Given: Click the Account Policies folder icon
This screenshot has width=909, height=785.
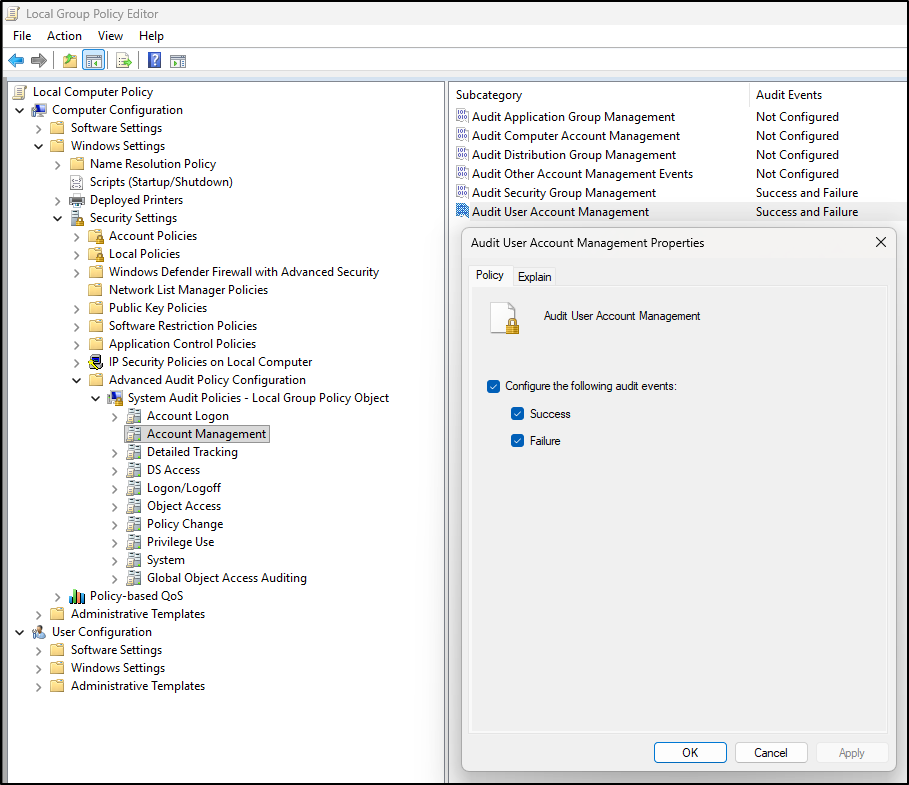Looking at the screenshot, I should pyautogui.click(x=96, y=237).
